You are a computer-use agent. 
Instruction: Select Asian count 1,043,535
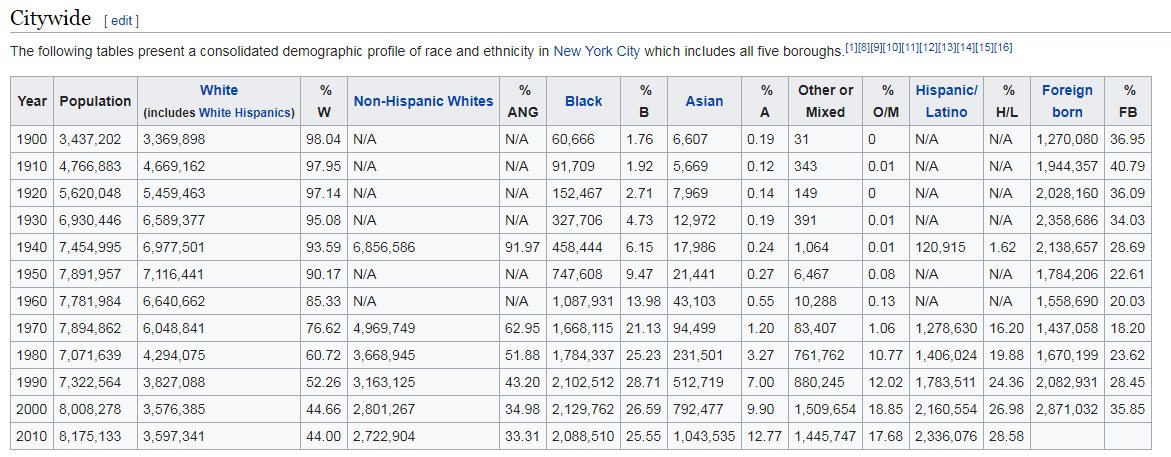coord(704,435)
